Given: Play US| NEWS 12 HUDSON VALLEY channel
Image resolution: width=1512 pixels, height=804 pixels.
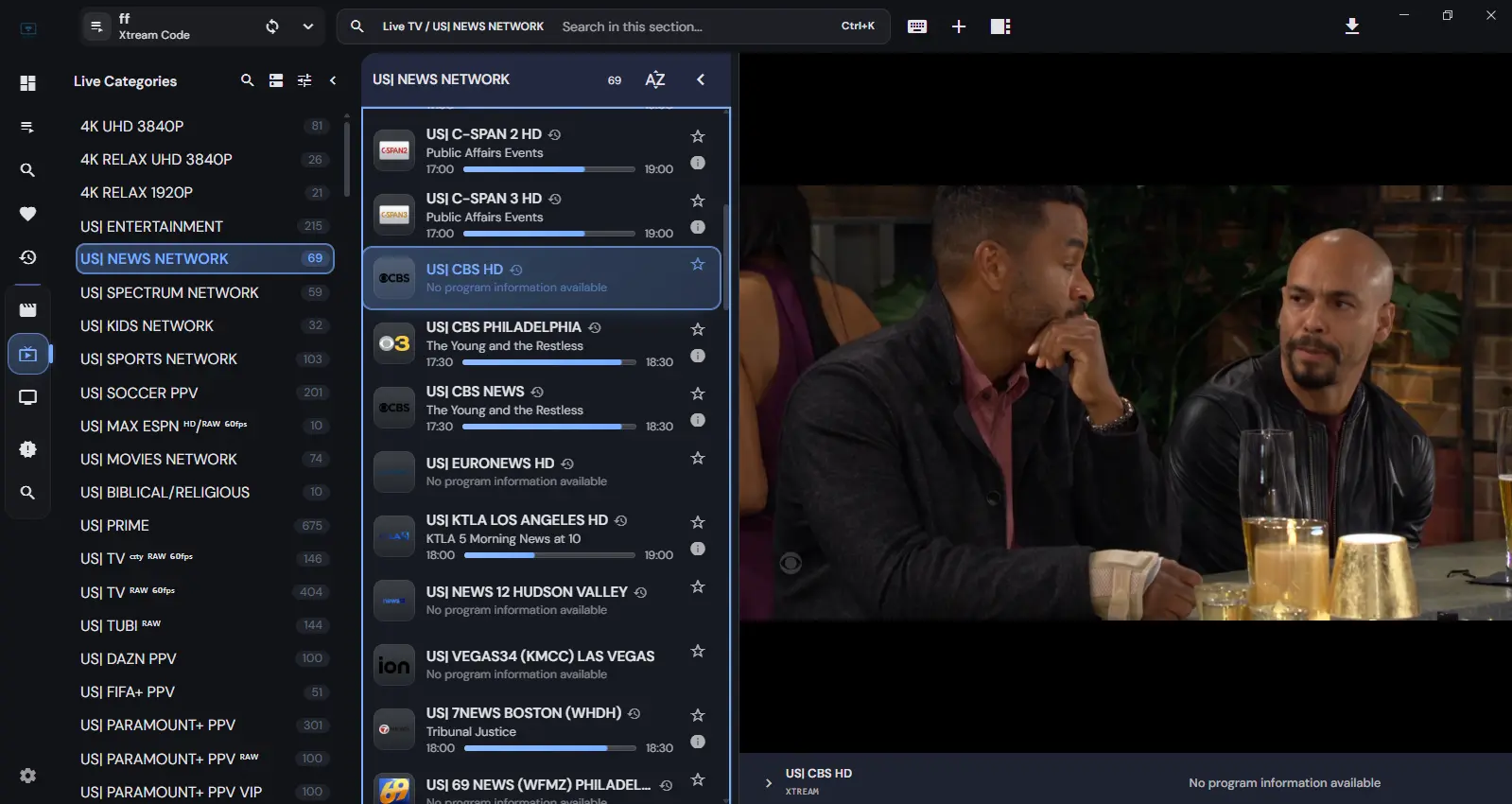Looking at the screenshot, I should click(x=542, y=601).
